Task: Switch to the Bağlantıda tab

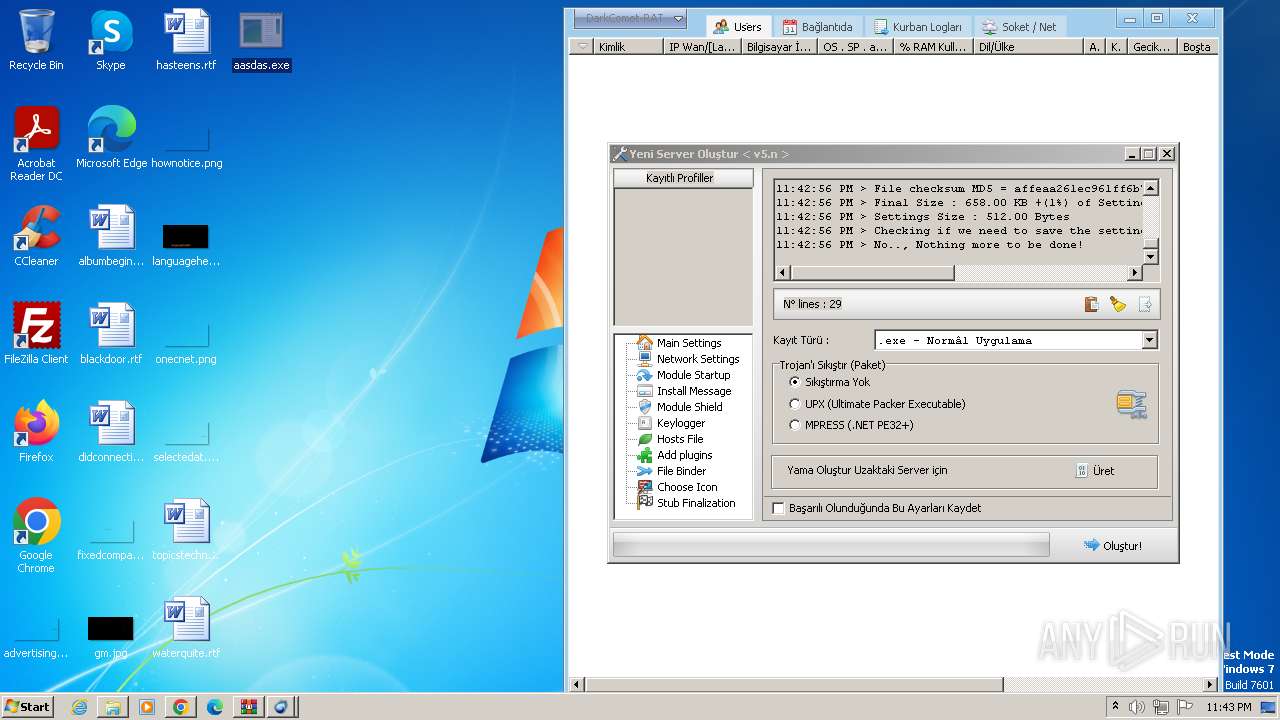Action: [818, 27]
